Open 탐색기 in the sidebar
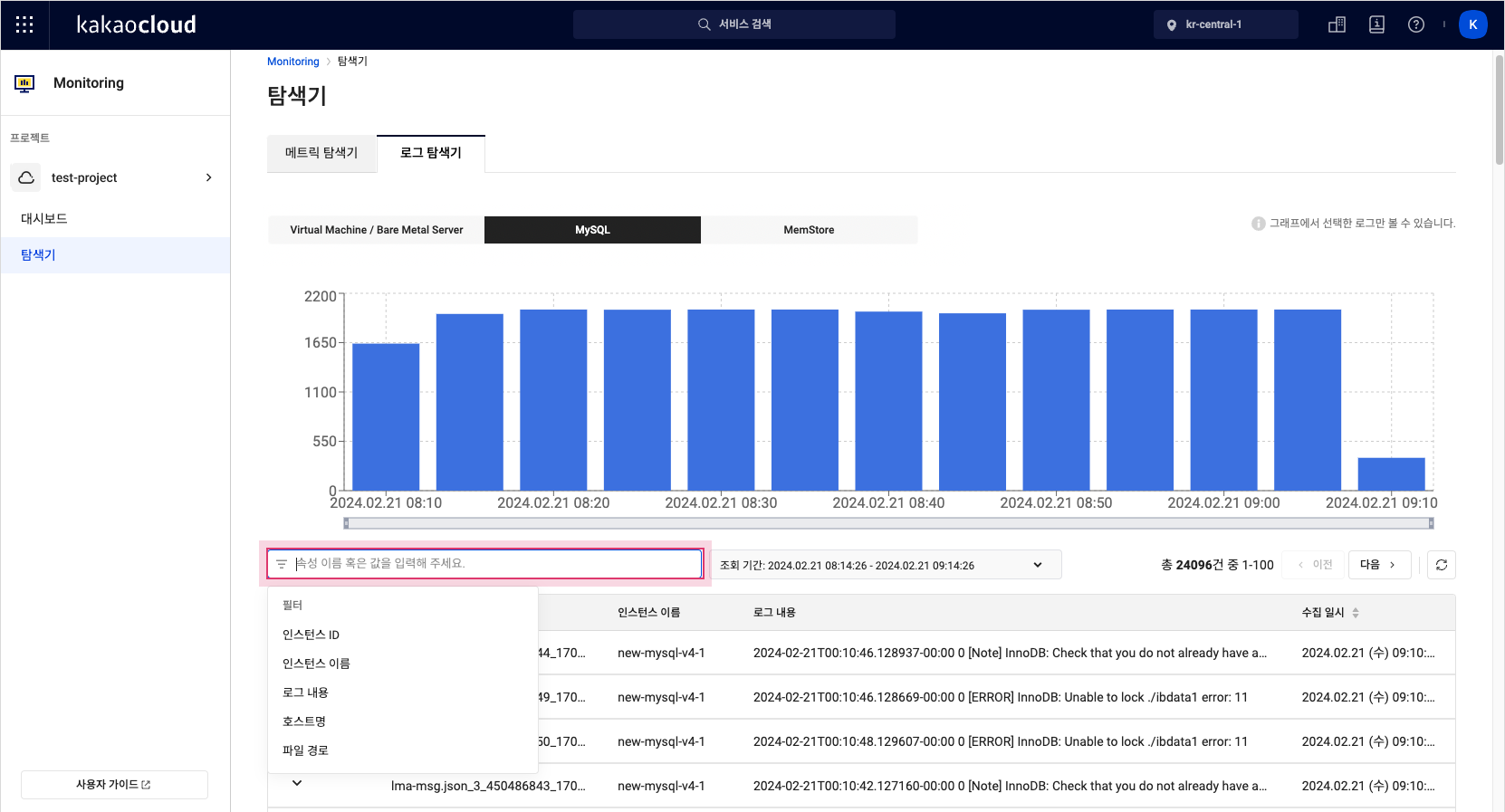Viewport: 1505px width, 812px height. [115, 255]
